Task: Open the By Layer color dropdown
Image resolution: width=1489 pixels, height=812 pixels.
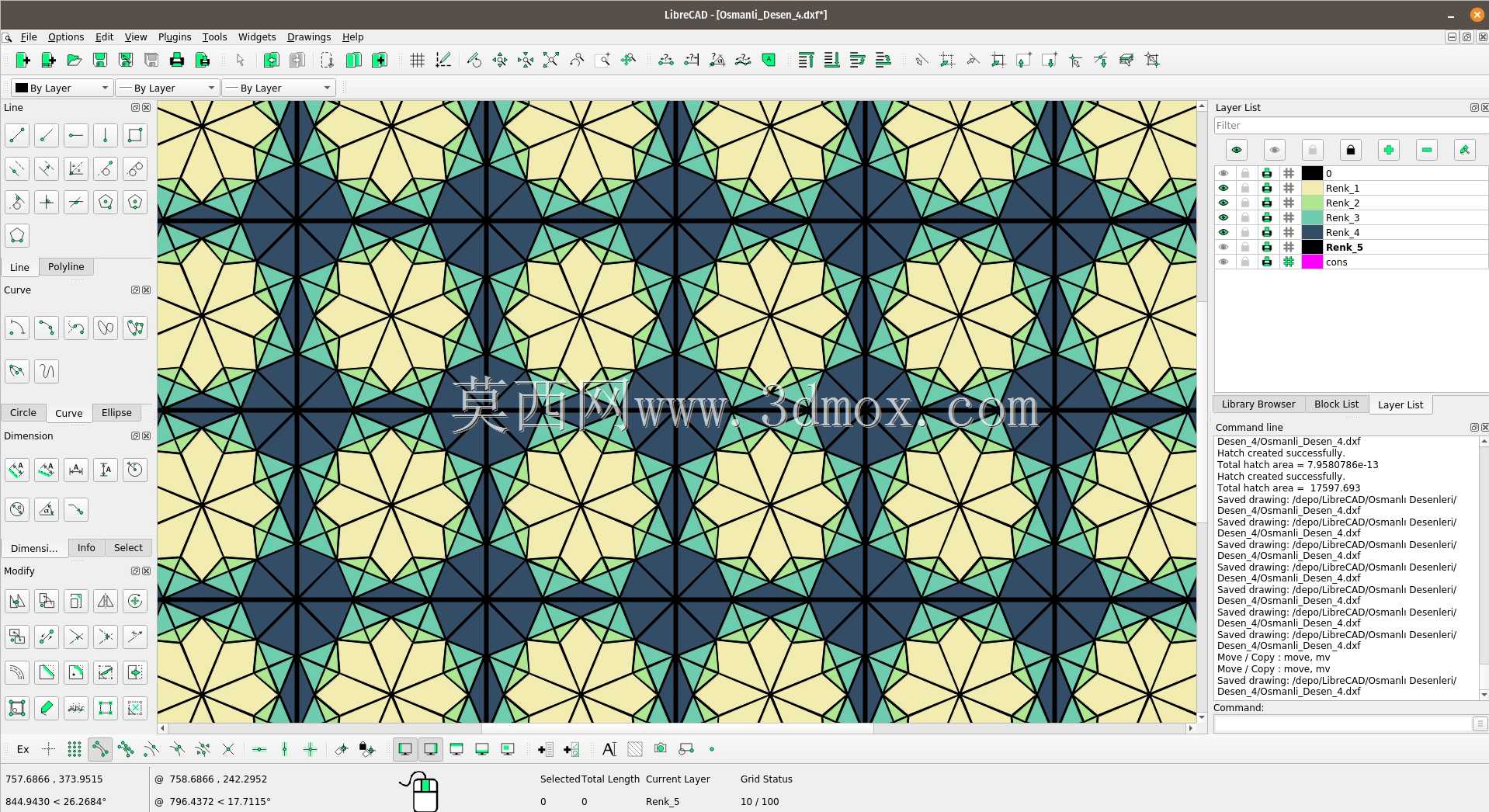Action: [62, 88]
